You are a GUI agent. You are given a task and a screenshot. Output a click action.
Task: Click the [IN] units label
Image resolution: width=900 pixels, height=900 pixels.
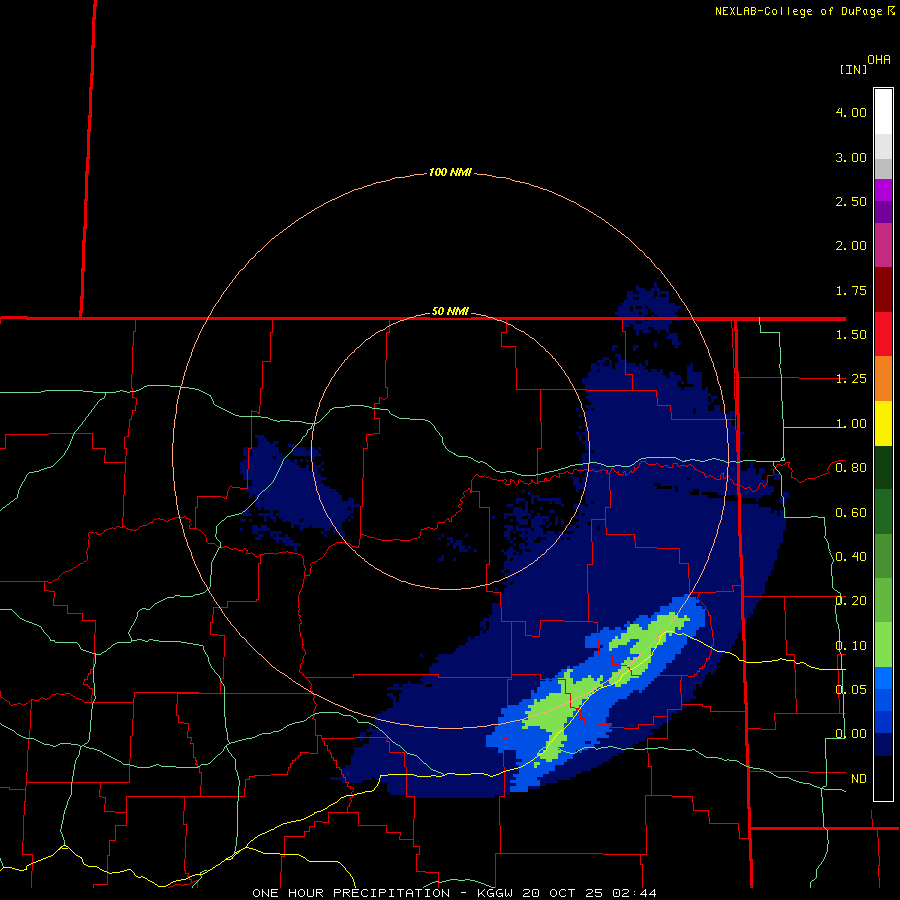click(x=853, y=69)
